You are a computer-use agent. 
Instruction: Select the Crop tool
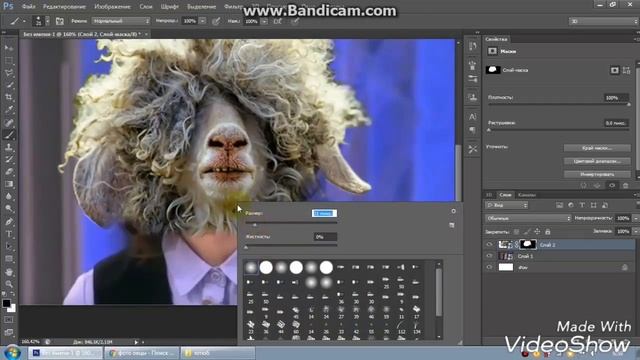[x=9, y=97]
